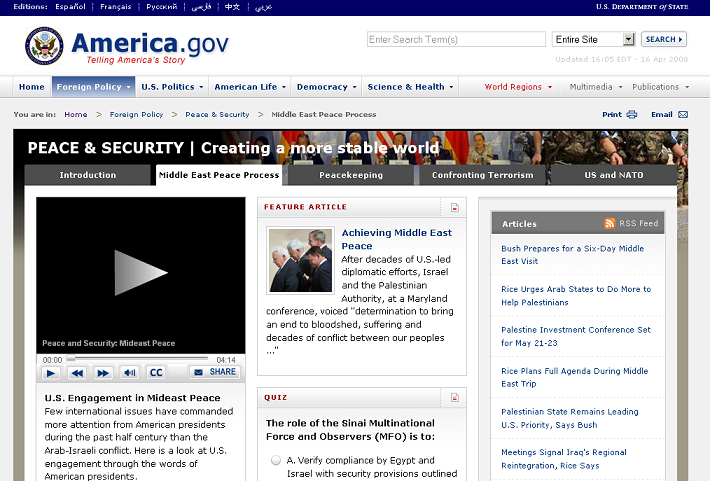Click the Department of State seal logo
Screen dimensions: 710x481
pyautogui.click(x=44, y=46)
